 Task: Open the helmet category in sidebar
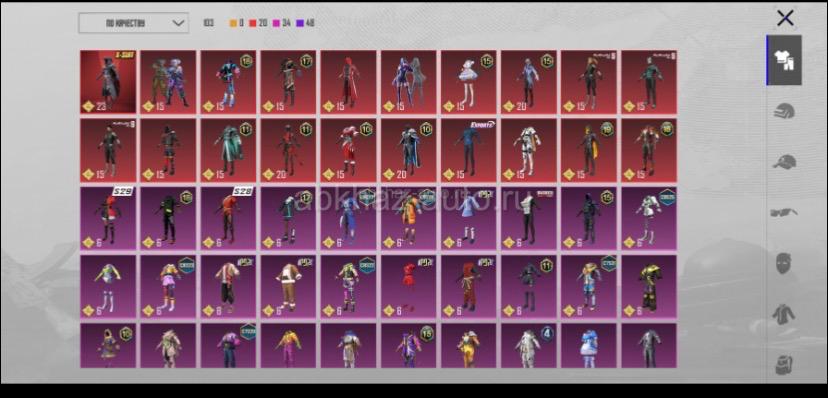pyautogui.click(x=784, y=111)
